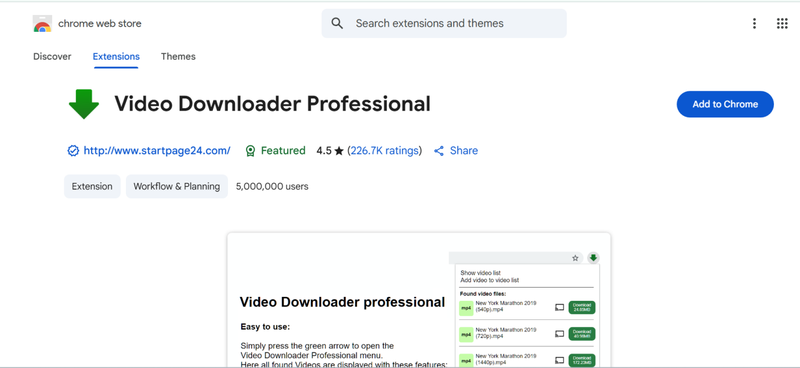
Task: Click the 5,000,000 users text
Action: coord(272,186)
